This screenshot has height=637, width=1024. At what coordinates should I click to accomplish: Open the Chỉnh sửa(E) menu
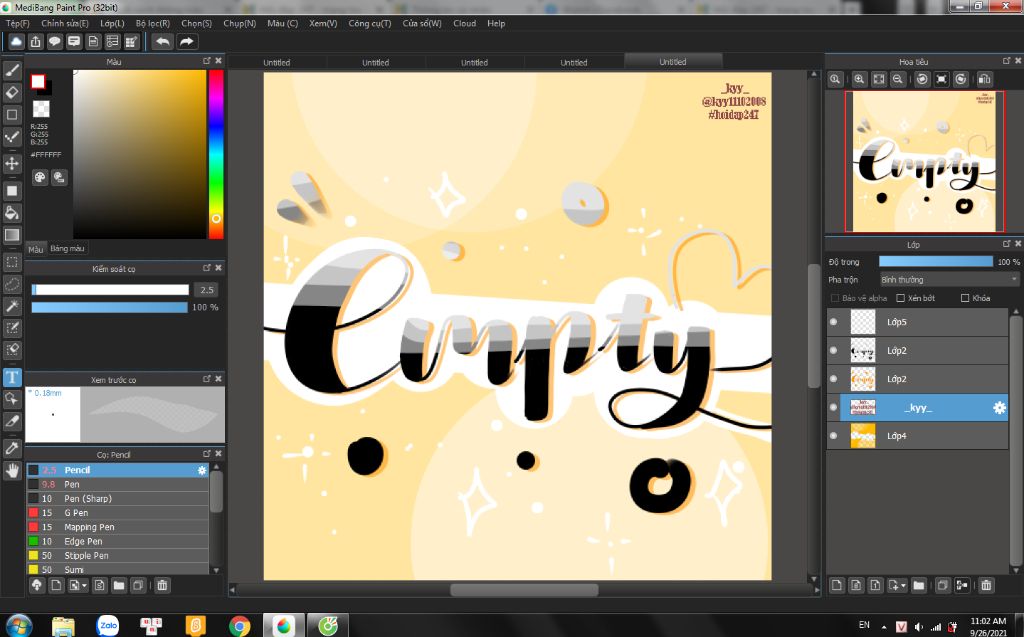click(x=65, y=24)
